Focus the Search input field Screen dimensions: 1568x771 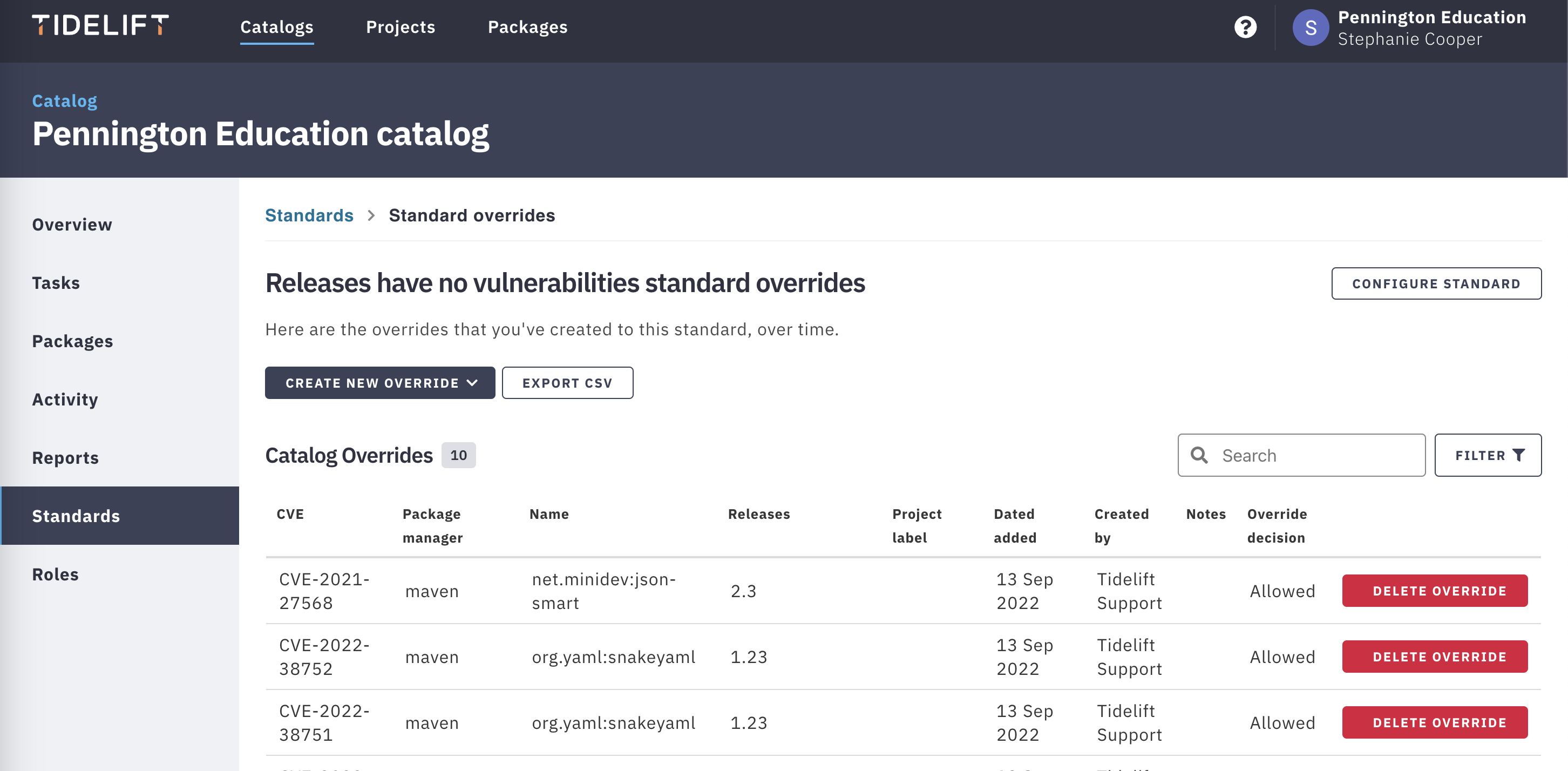click(x=1301, y=455)
